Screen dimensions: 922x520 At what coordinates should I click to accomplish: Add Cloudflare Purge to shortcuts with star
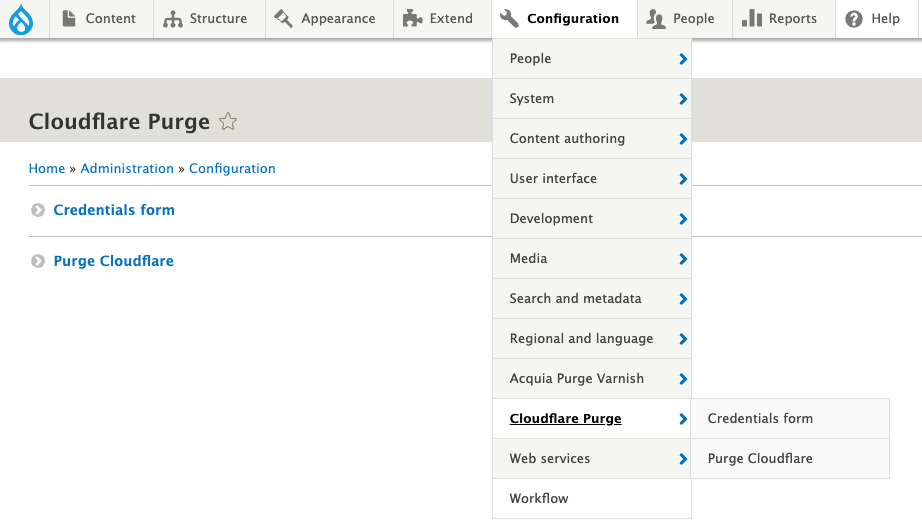228,121
